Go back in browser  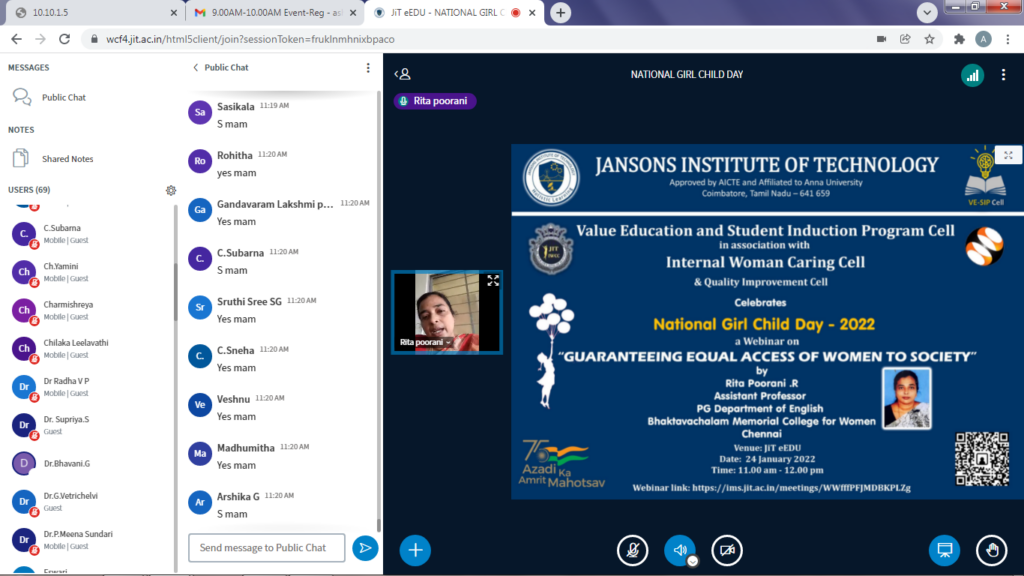tap(16, 39)
